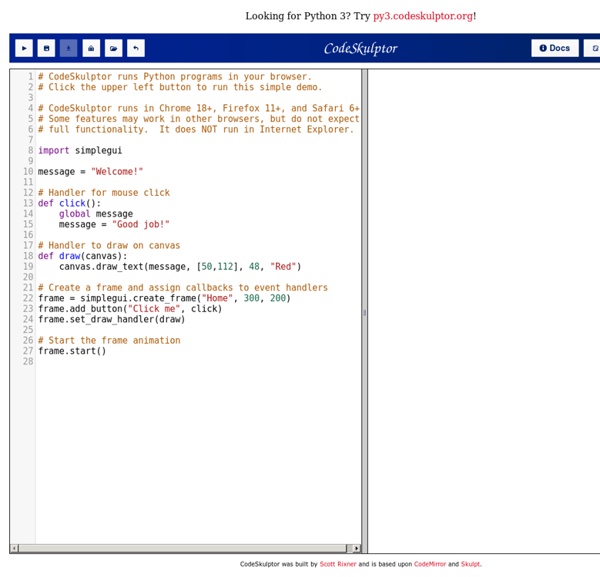Click the left arrow of the horizontal scrollbar
The width and height of the screenshot is (600, 577).
[x=14, y=548]
